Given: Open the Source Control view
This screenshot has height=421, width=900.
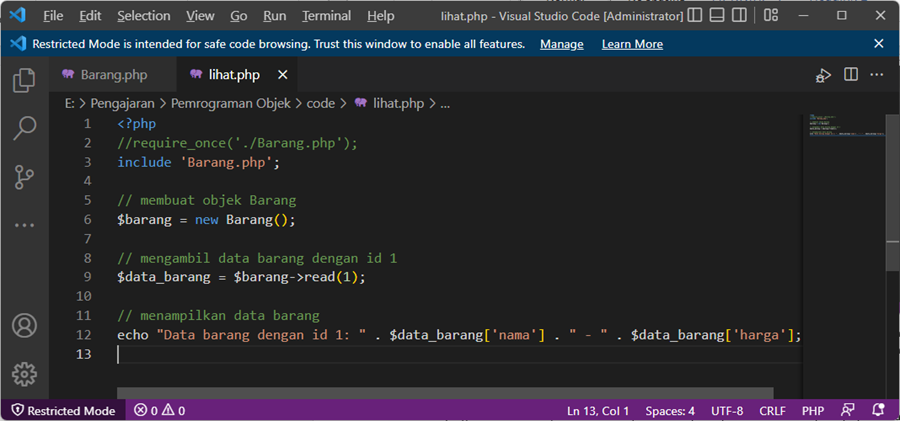Looking at the screenshot, I should [x=24, y=177].
